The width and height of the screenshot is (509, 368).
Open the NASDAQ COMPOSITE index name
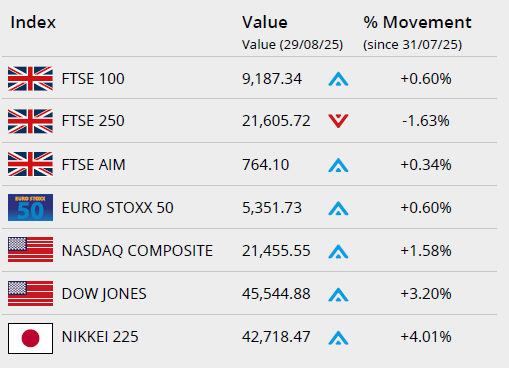pos(137,251)
